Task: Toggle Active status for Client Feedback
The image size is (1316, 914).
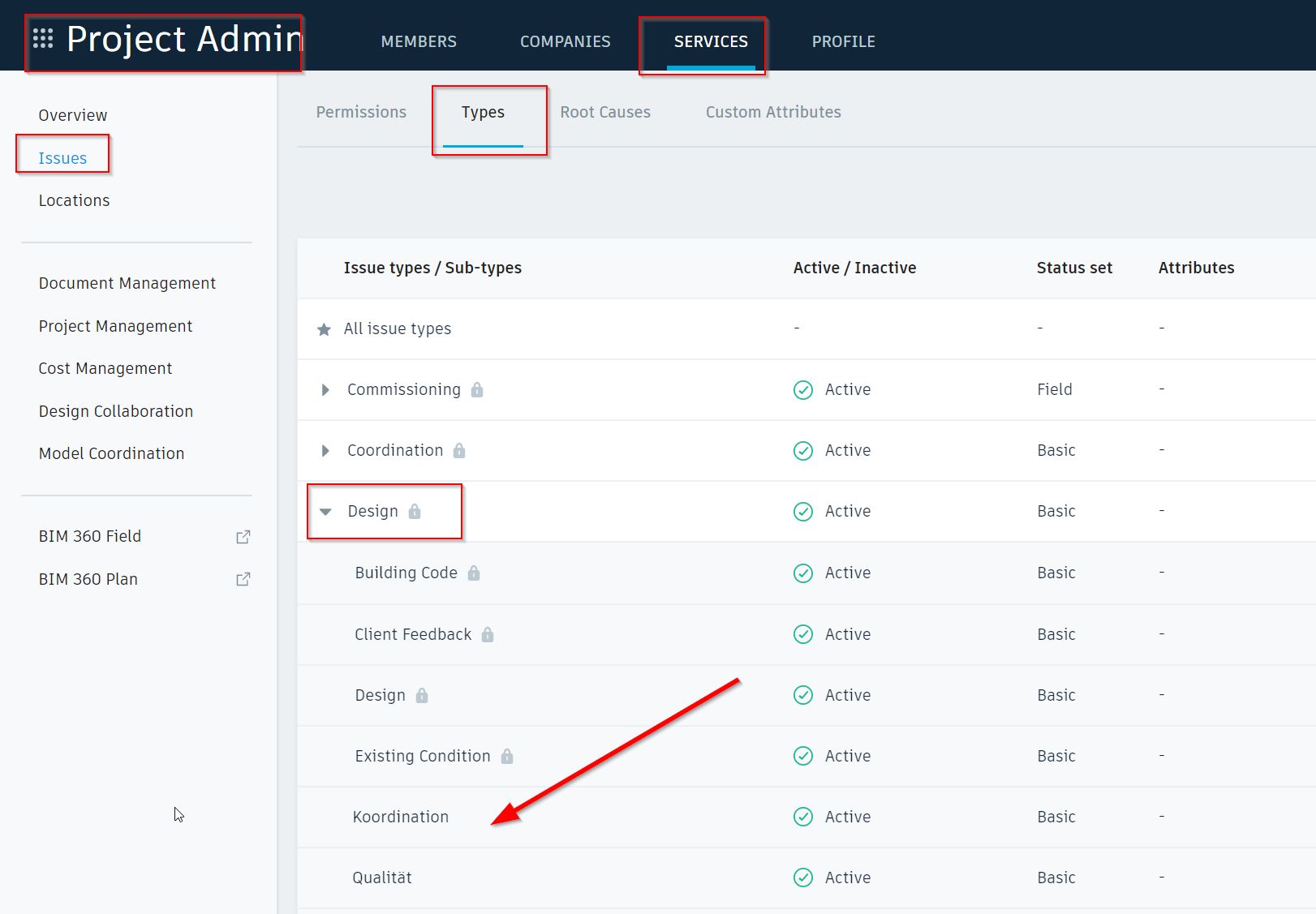Action: (x=802, y=634)
